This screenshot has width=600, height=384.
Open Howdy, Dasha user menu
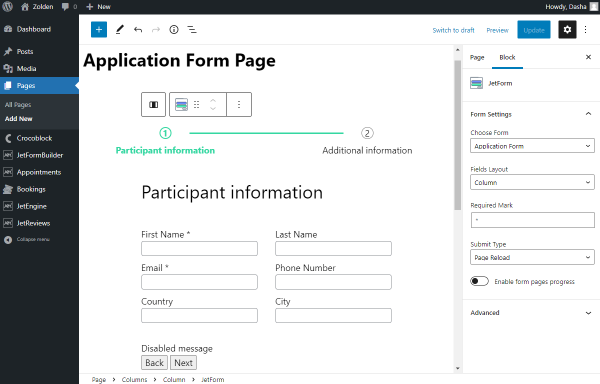[x=571, y=7]
